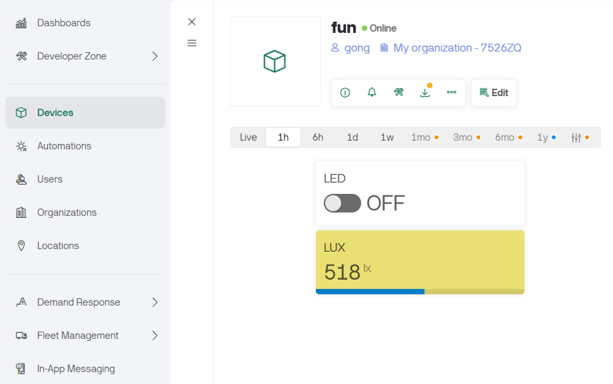Select the 1w time range tab
The width and height of the screenshot is (613, 384).
click(x=387, y=138)
